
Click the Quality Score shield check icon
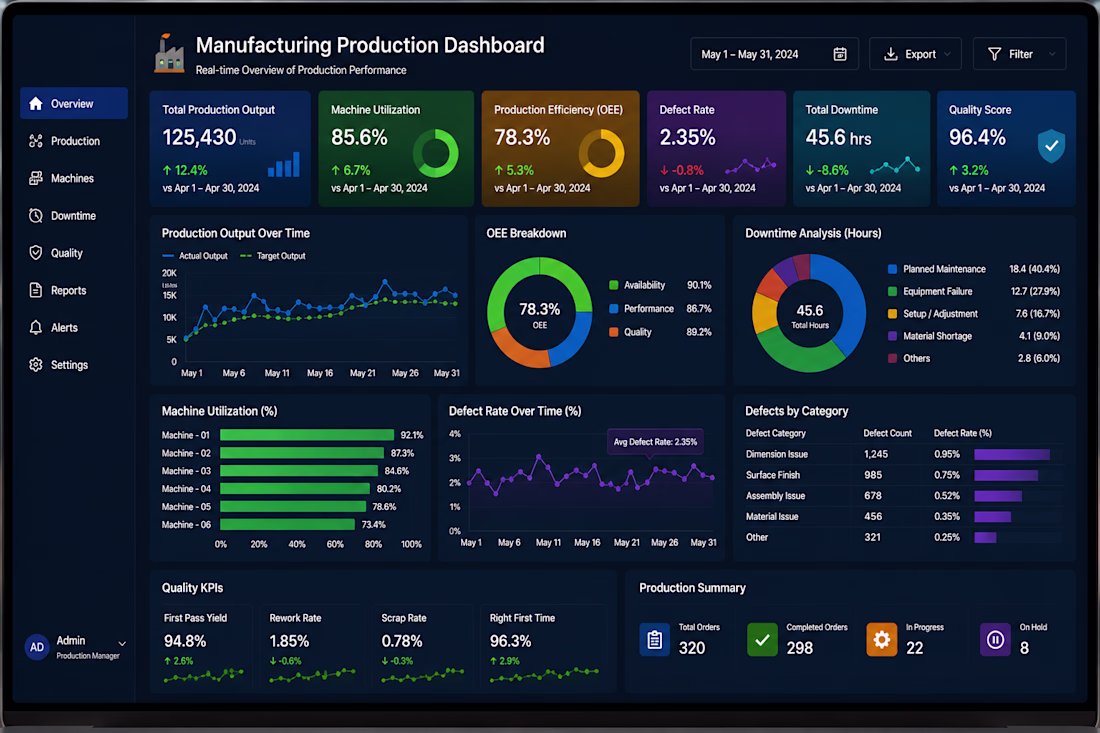coord(1051,146)
